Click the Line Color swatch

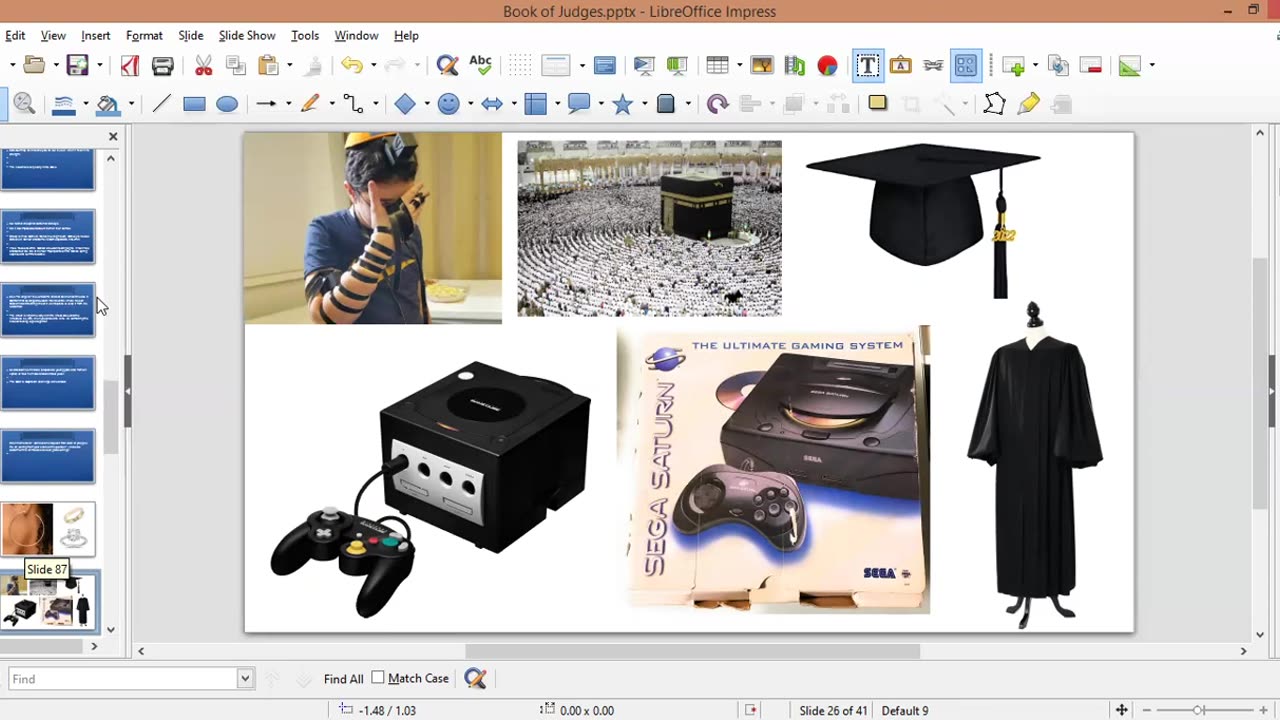[63, 103]
